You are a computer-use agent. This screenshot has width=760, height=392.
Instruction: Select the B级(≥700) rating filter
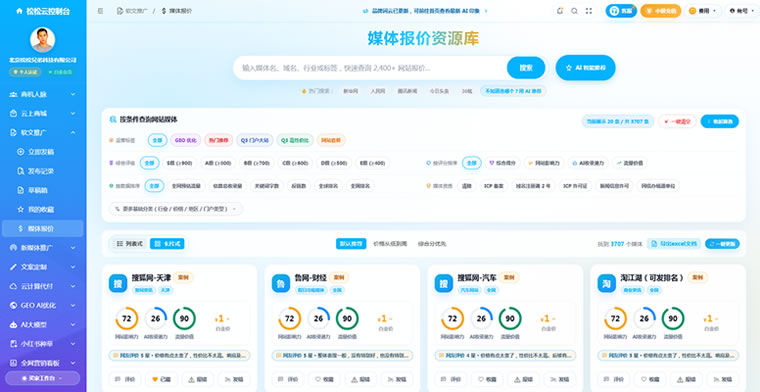click(x=256, y=163)
